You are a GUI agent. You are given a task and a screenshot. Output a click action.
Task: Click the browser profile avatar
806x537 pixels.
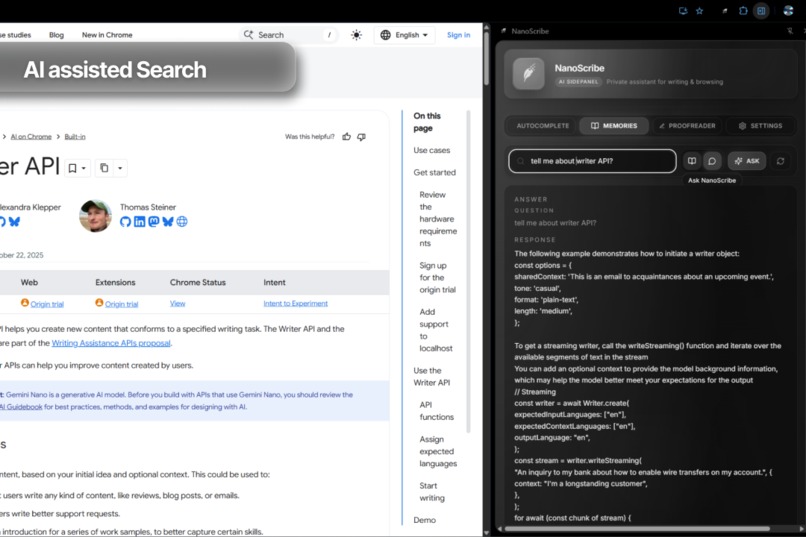click(788, 11)
